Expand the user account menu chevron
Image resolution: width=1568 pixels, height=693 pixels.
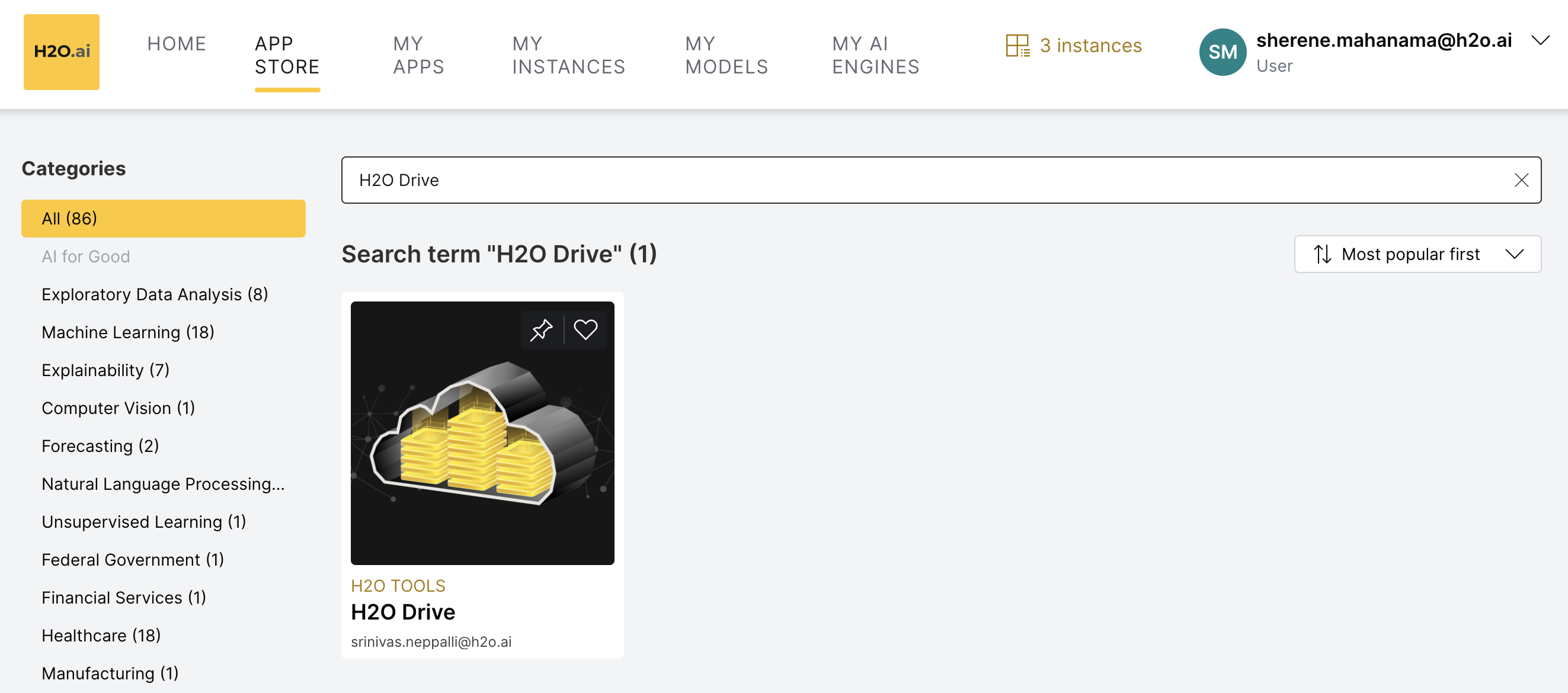[1540, 41]
